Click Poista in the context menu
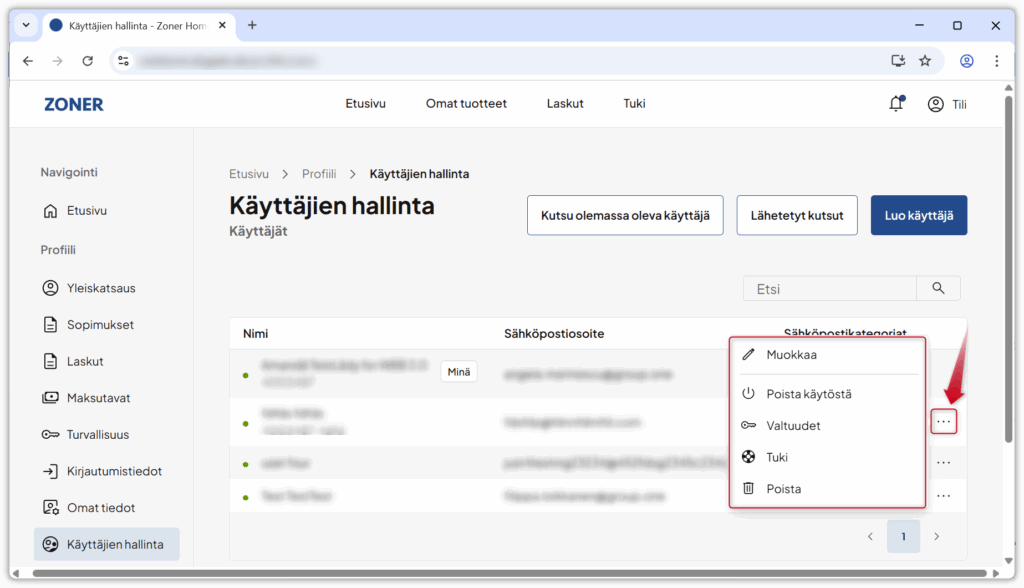The width and height of the screenshot is (1024, 588). pos(783,489)
